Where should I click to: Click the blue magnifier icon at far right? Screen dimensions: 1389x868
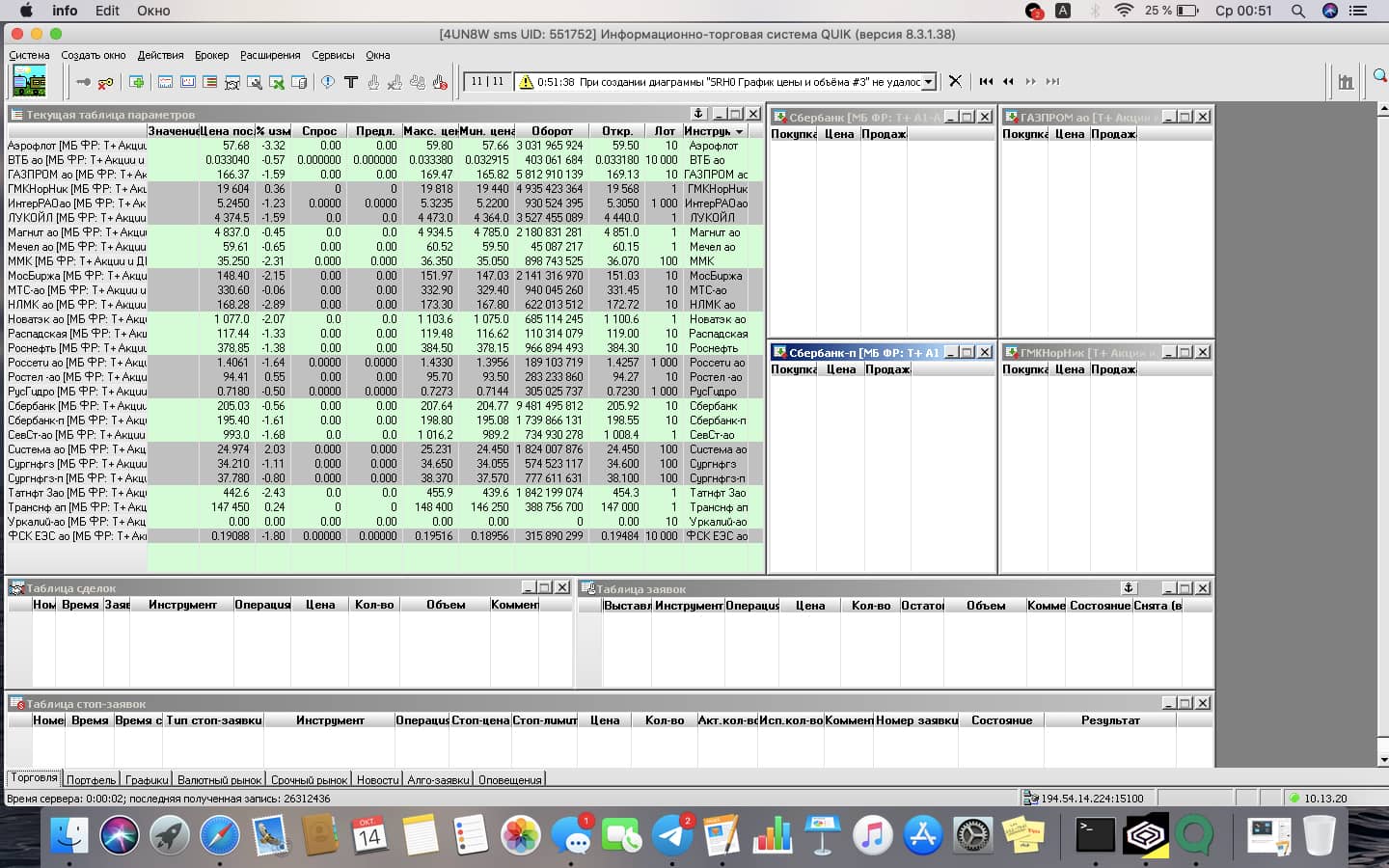(x=1380, y=75)
